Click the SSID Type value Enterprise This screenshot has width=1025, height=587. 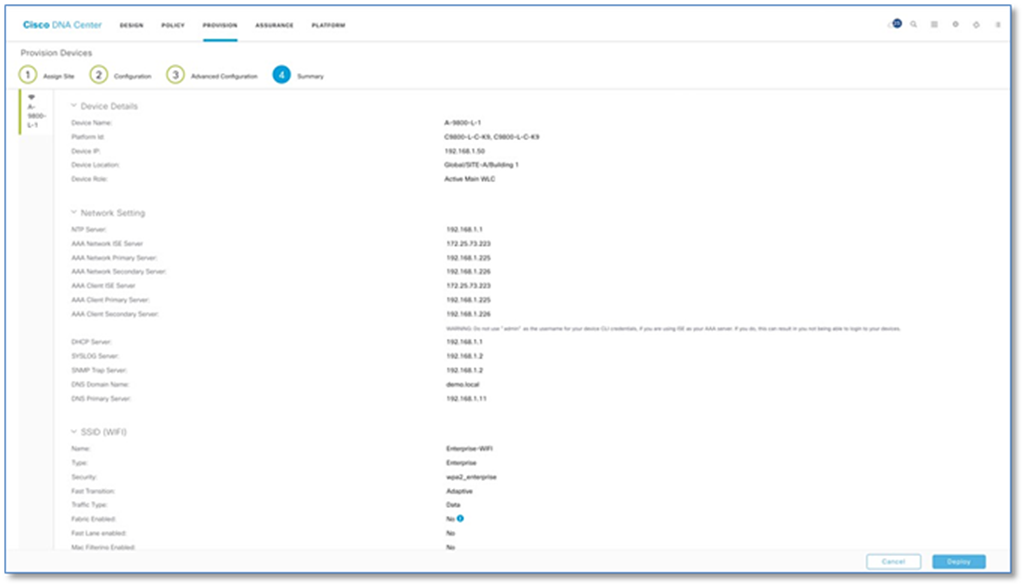pos(461,463)
